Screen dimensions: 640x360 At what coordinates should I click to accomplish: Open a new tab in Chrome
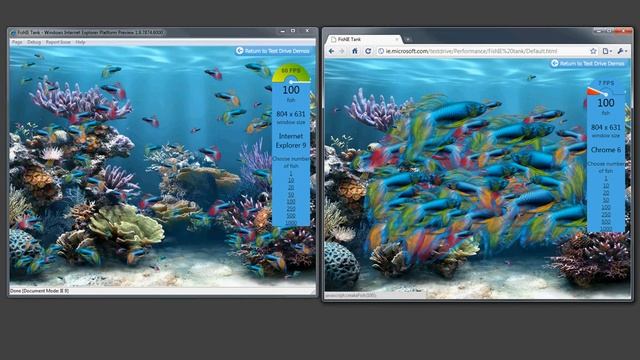408,39
